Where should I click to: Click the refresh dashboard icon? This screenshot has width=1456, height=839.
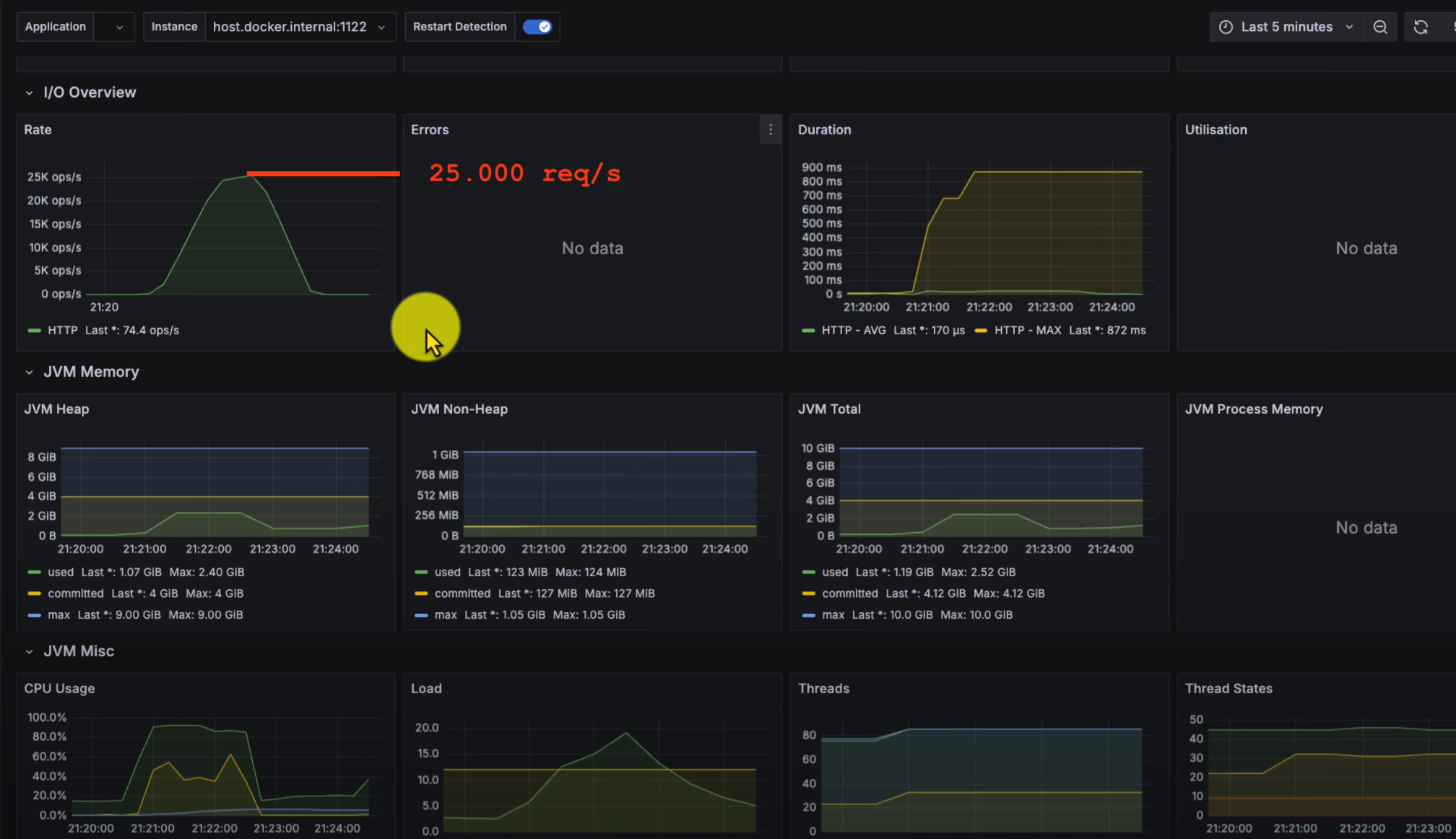(1420, 27)
